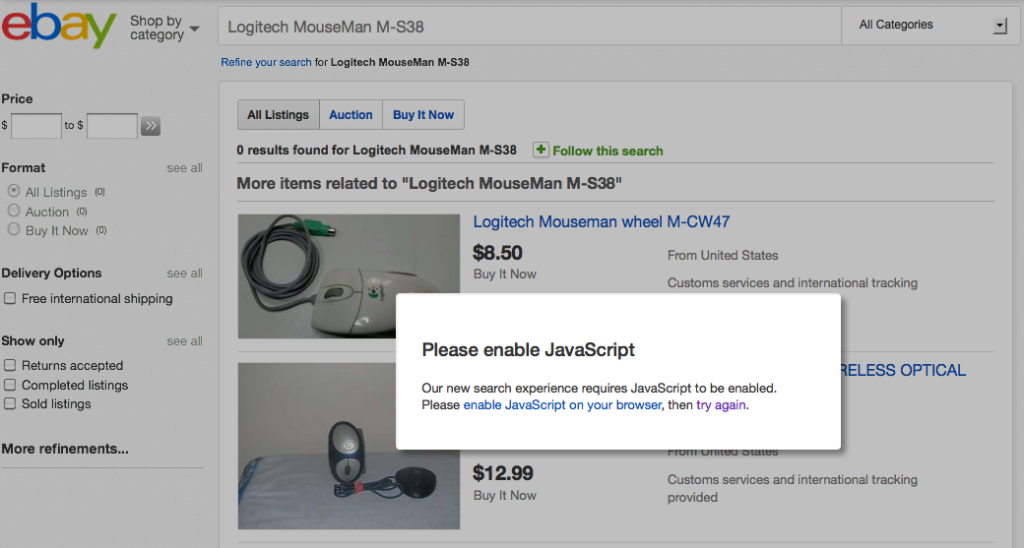This screenshot has height=548, width=1024.
Task: Expand the All Categories dropdown
Action: [x=932, y=25]
